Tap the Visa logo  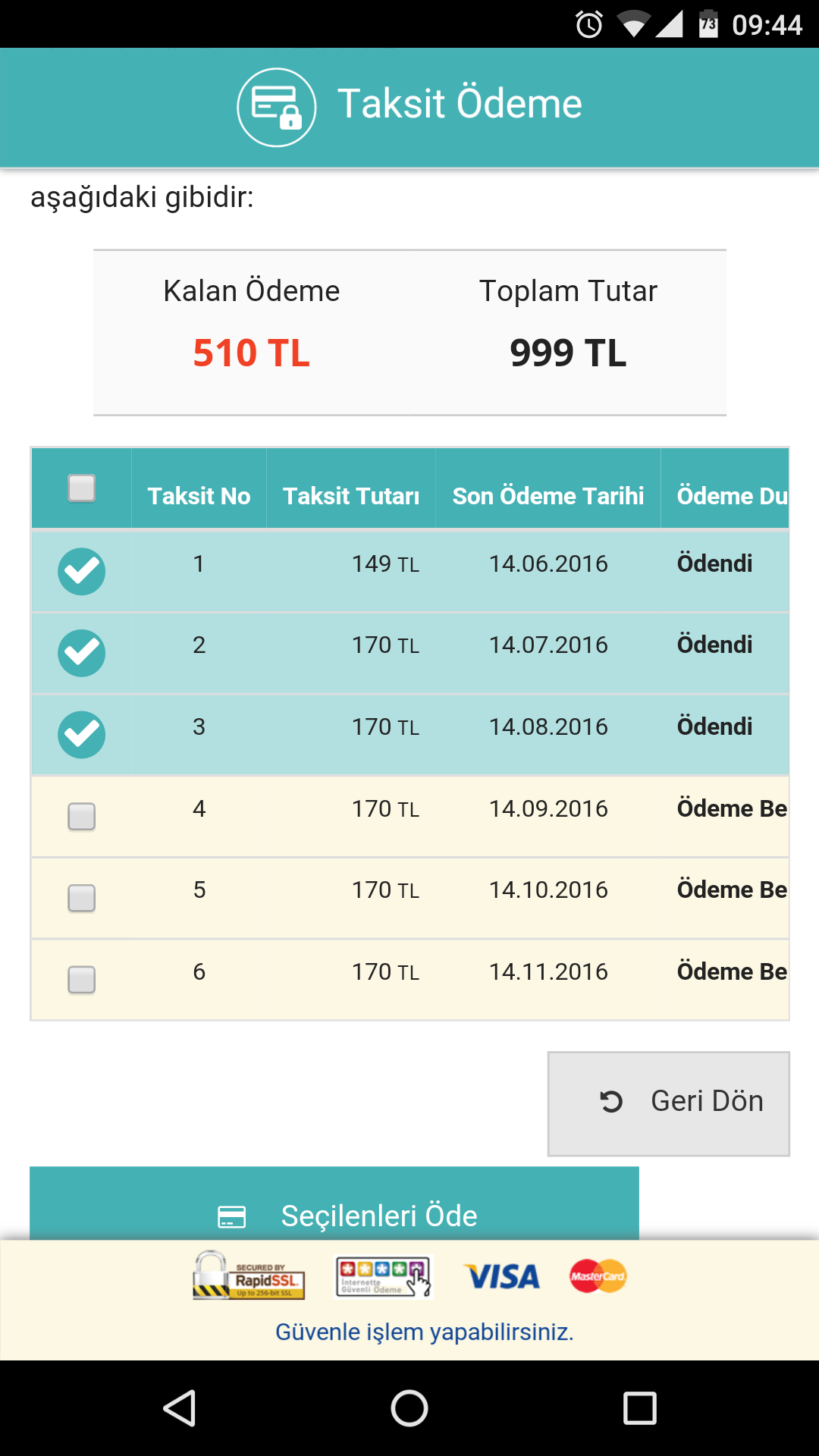point(502,1277)
